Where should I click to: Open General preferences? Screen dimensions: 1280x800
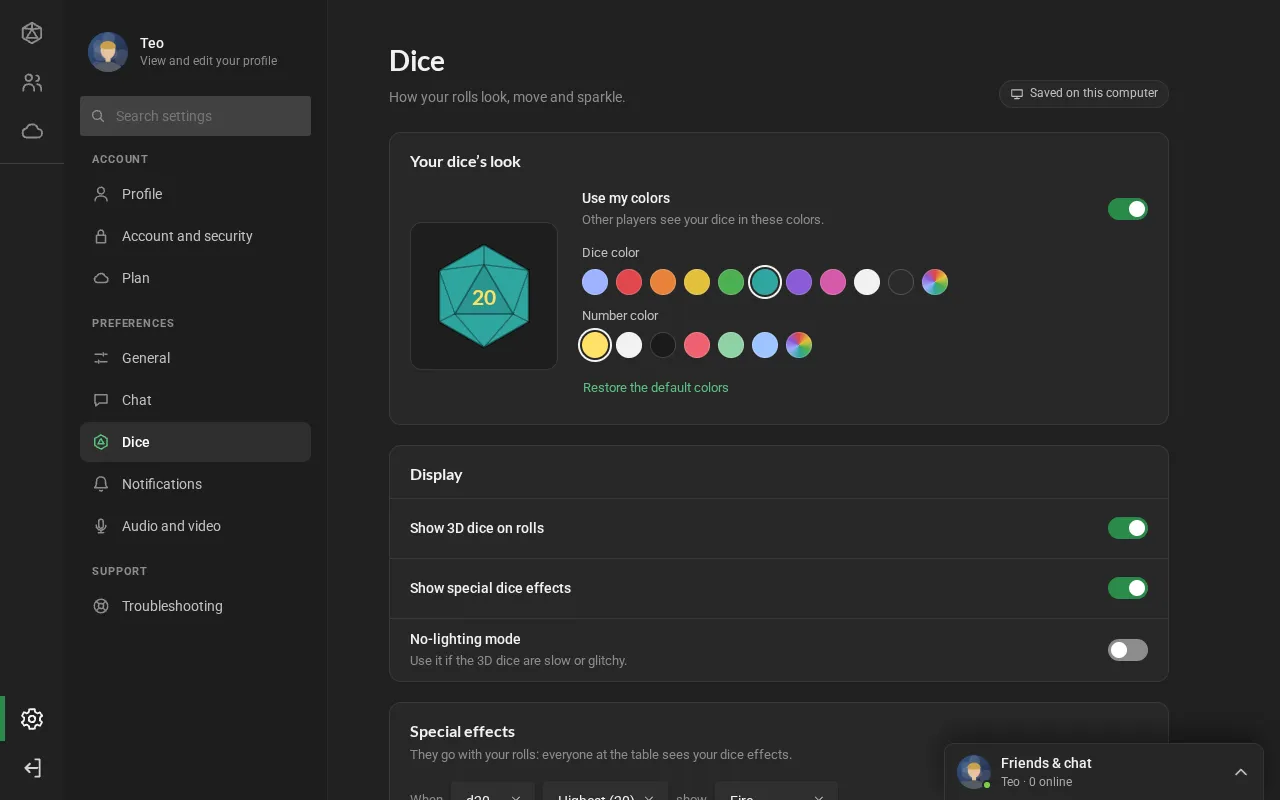(x=195, y=358)
